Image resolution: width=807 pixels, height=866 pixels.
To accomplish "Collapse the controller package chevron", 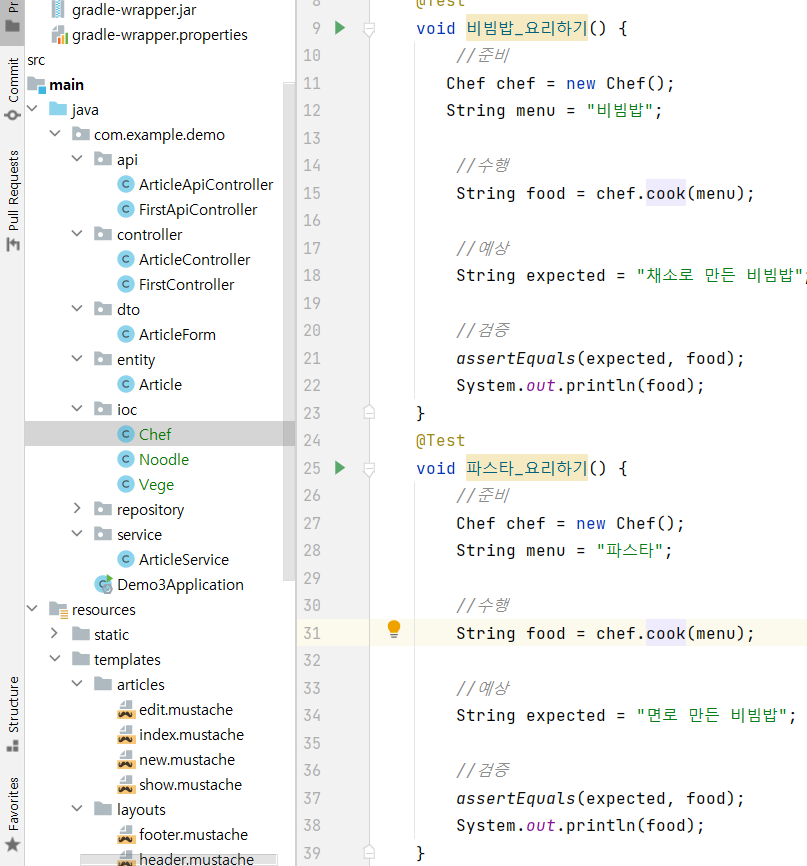I will point(77,234).
